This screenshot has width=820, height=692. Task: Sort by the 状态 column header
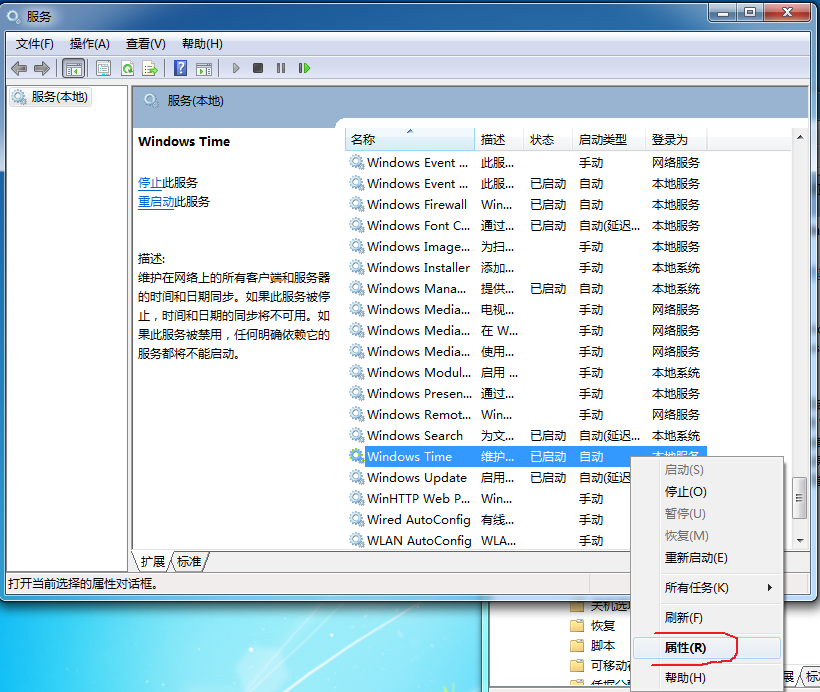[548, 140]
